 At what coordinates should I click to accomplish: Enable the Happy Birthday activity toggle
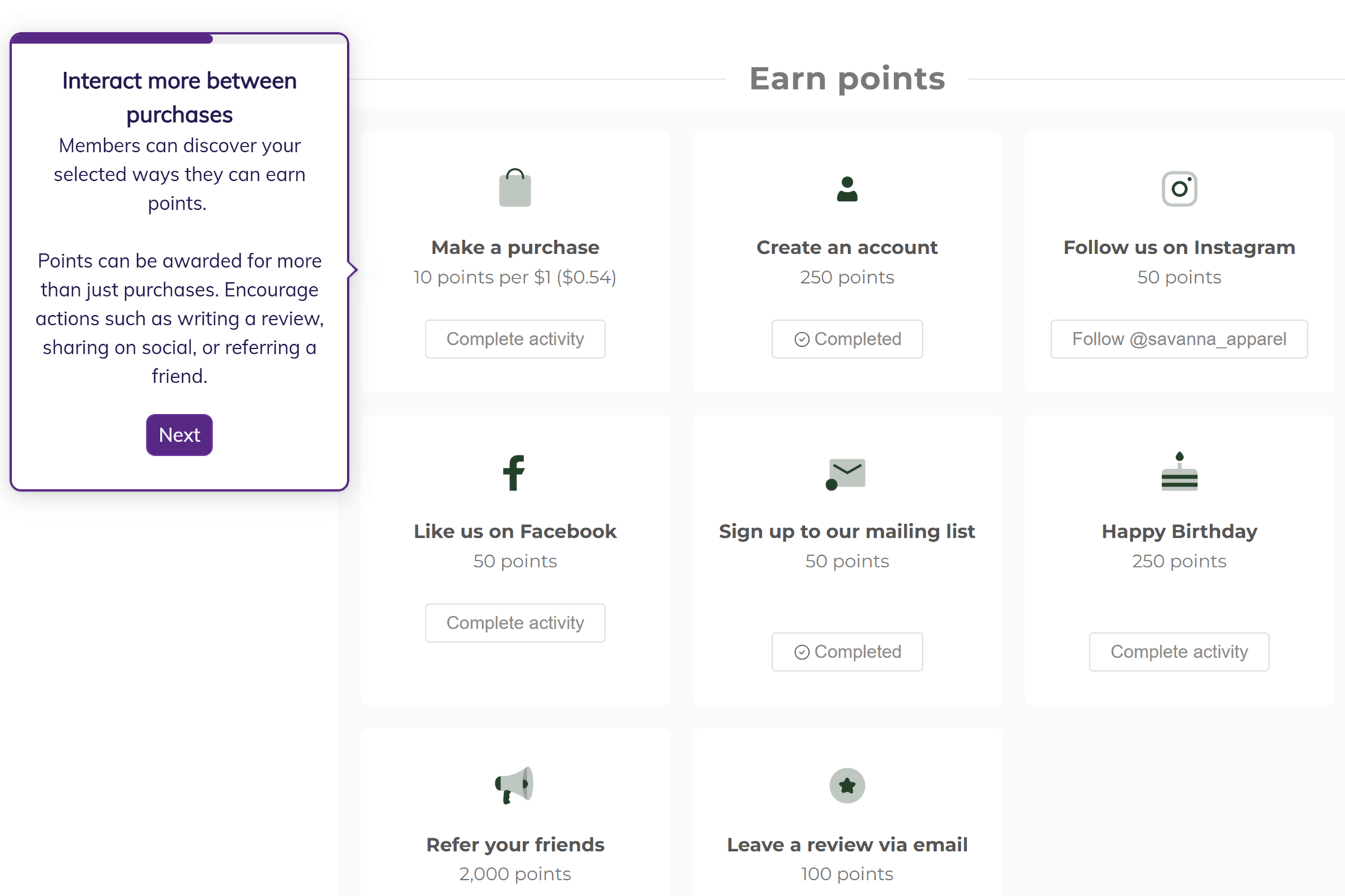(x=1178, y=651)
